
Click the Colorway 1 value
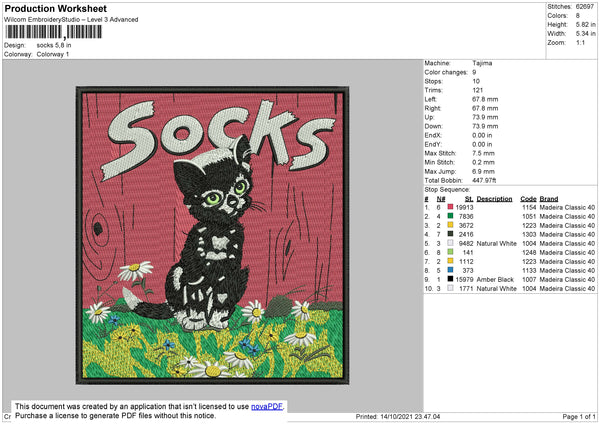pyautogui.click(x=56, y=54)
